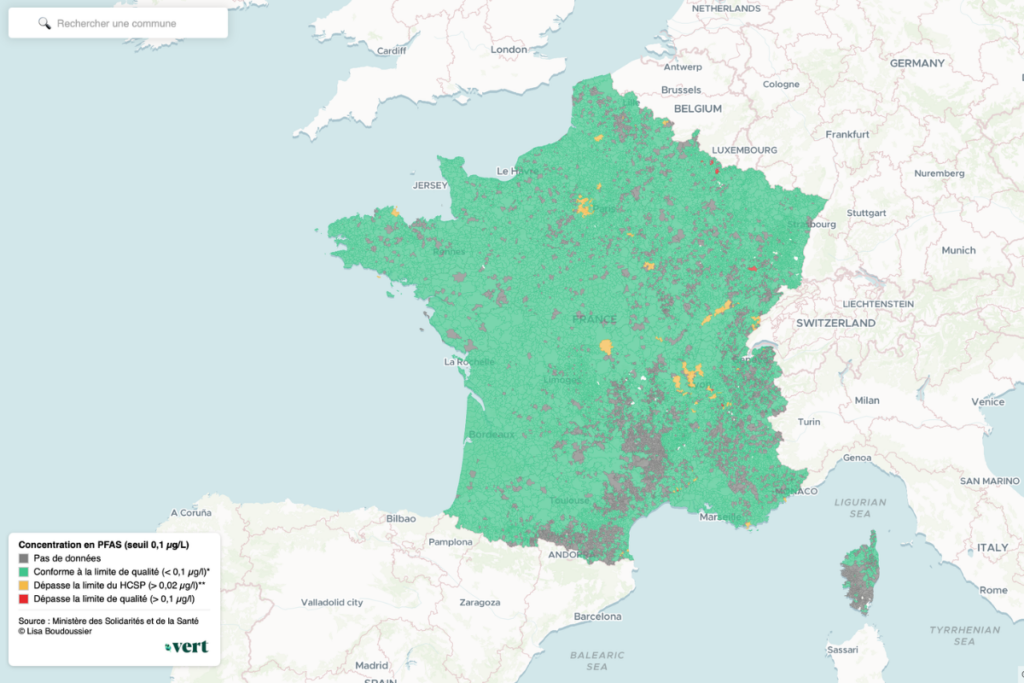Viewport: 1024px width, 683px height.
Task: Click the gray 'Pas de données' legend swatch
Action: (x=24, y=558)
